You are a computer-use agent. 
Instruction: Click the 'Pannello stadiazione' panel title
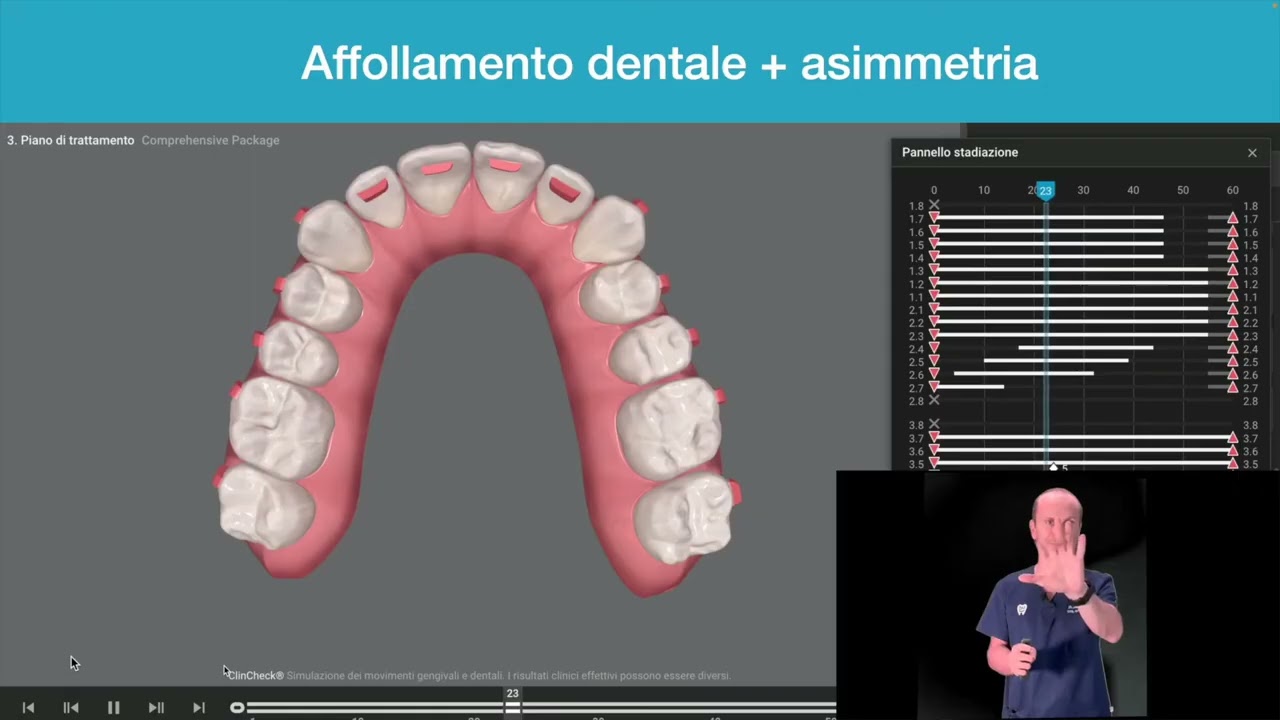click(960, 152)
